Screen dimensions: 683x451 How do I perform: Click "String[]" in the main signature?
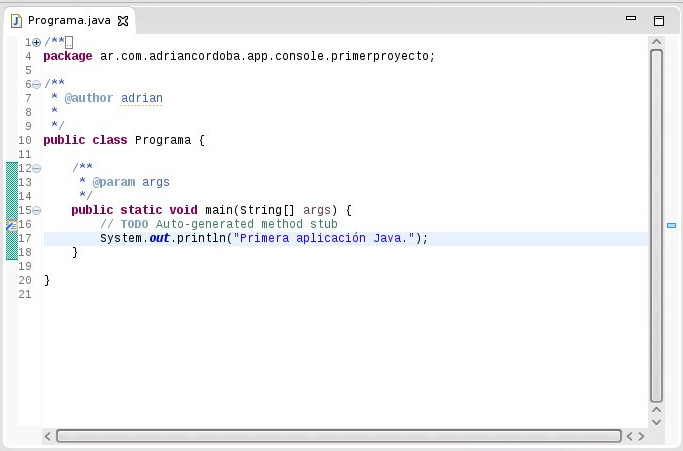pyautogui.click(x=267, y=210)
